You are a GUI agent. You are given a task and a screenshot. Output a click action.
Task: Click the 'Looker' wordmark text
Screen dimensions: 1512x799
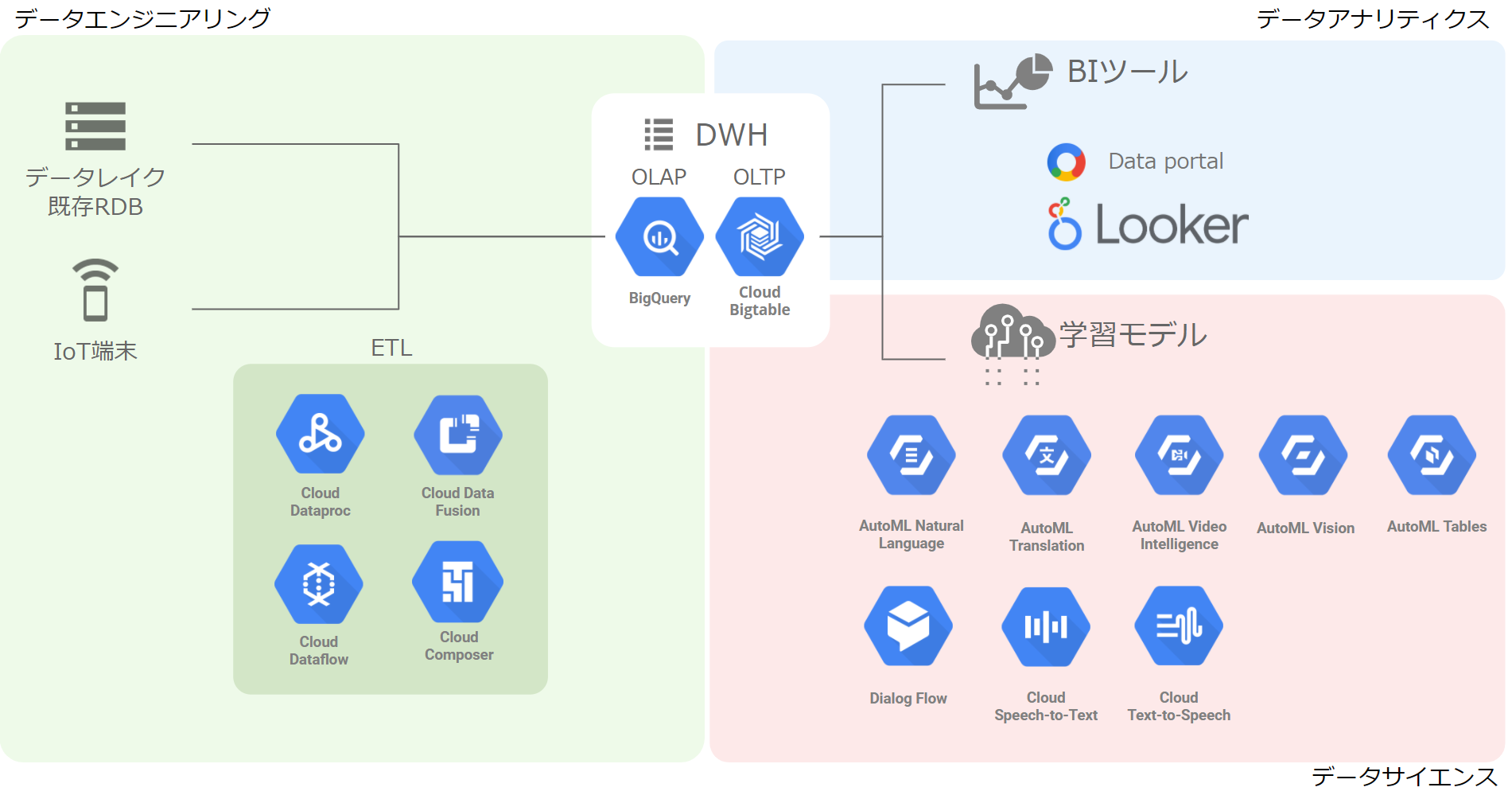[1172, 224]
